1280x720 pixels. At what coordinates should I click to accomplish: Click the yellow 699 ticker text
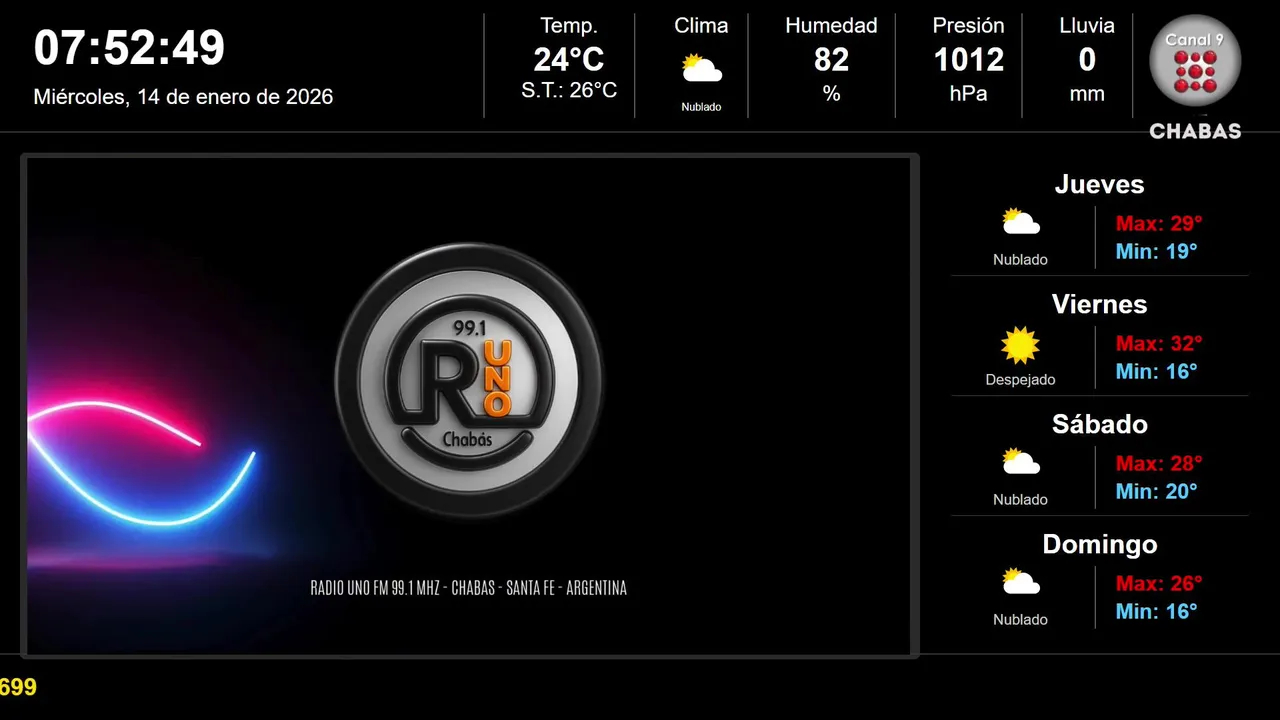(x=18, y=687)
